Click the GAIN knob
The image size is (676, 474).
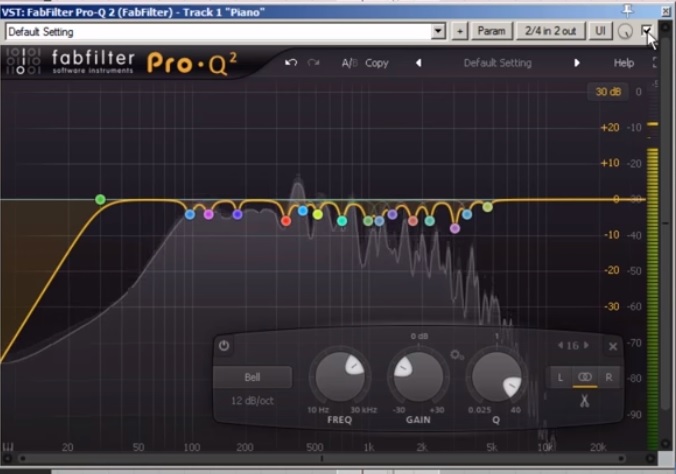[x=418, y=377]
